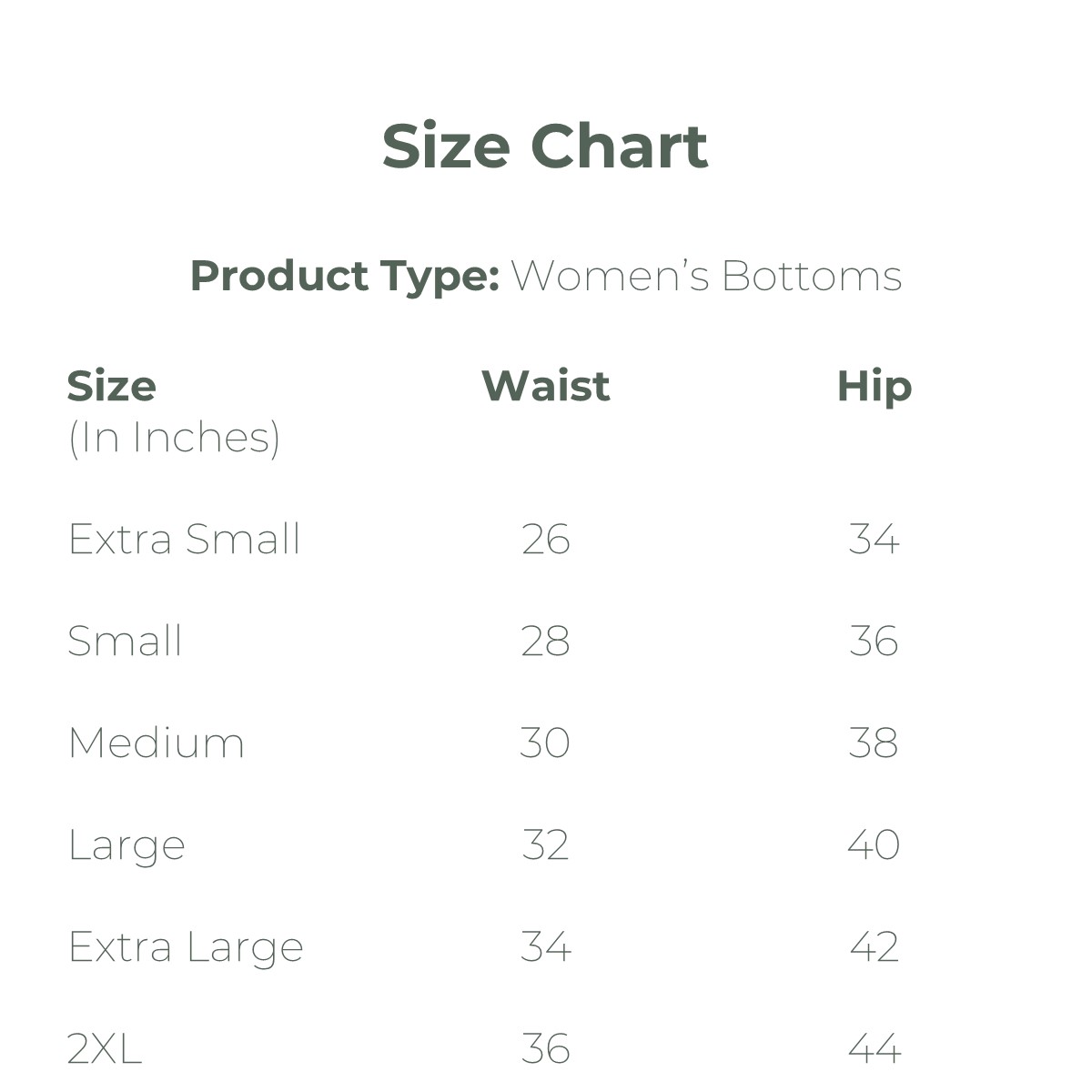Click hip value 44 for 2XL
Image resolution: width=1092 pixels, height=1092 pixels.
pyautogui.click(x=874, y=1049)
